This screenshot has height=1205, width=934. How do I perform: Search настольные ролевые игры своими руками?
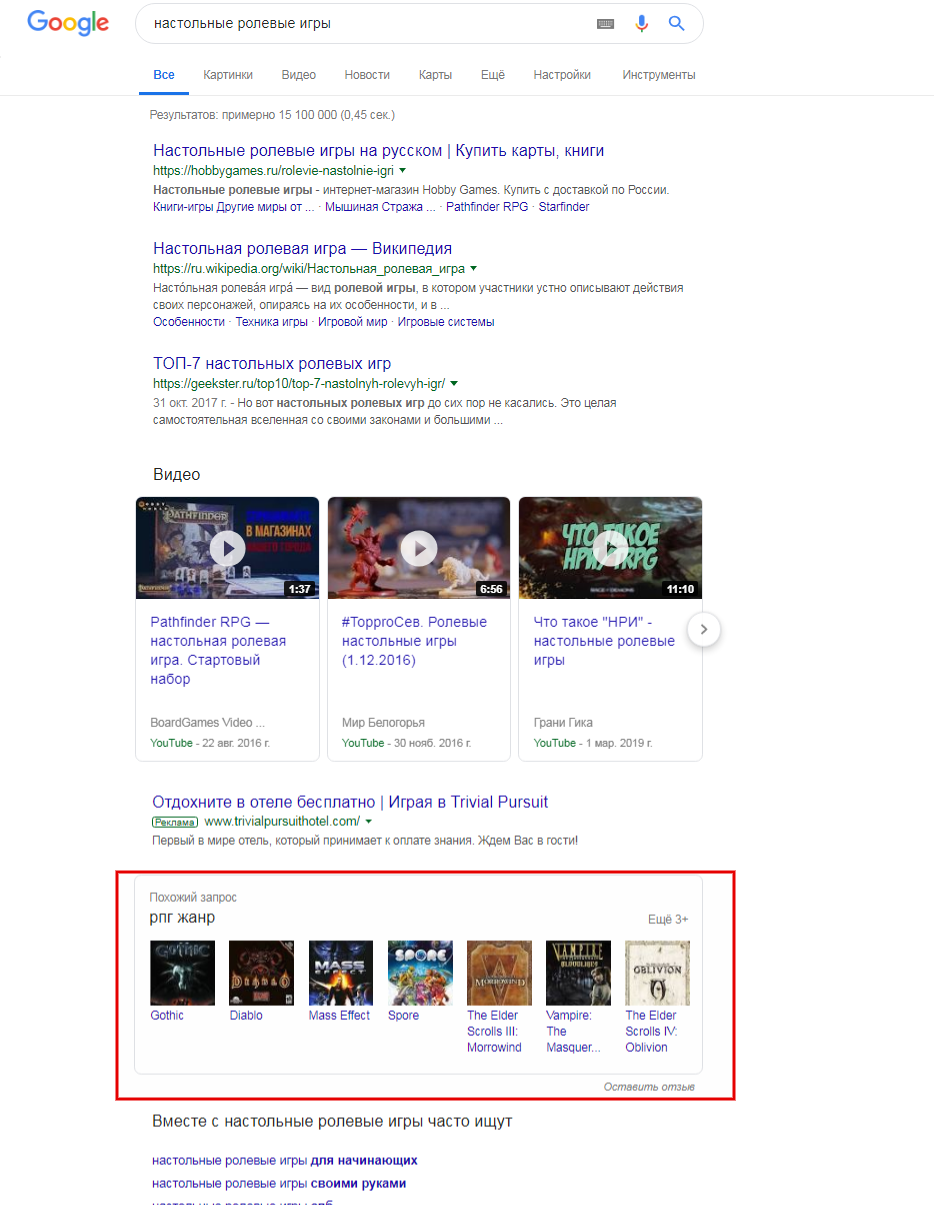point(279,1184)
